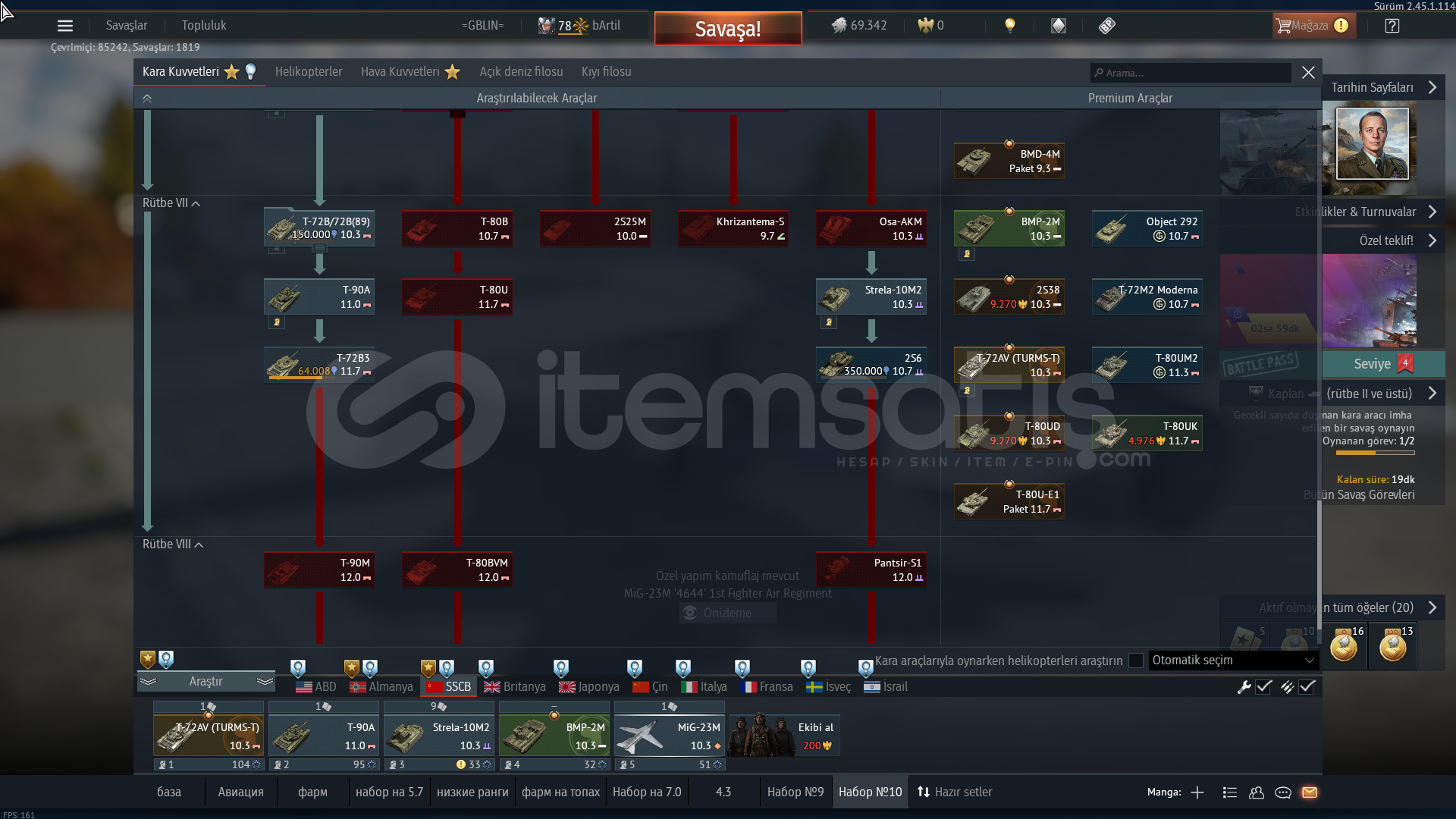The image size is (1456, 819).
Task: Select the T-80U-E1 pack vehicle
Action: [1009, 501]
